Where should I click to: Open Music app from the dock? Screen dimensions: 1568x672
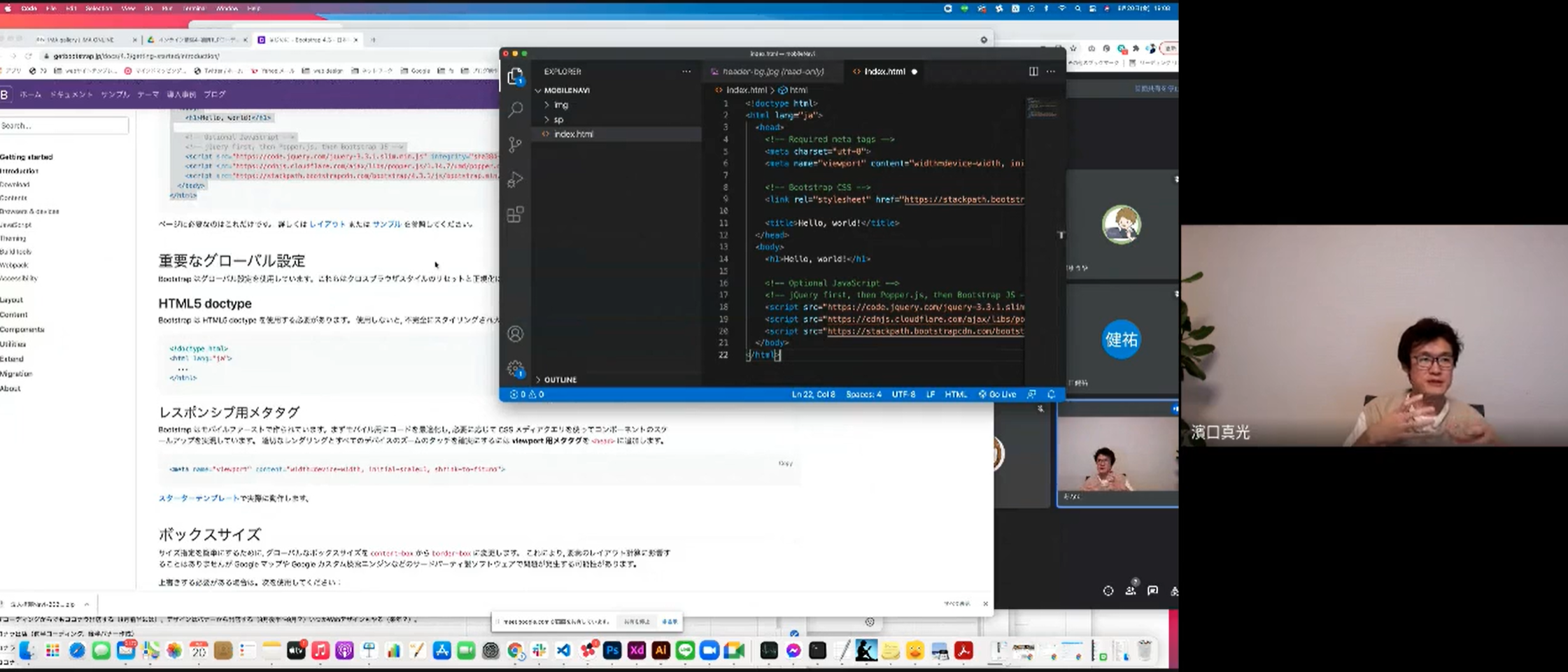(x=320, y=651)
